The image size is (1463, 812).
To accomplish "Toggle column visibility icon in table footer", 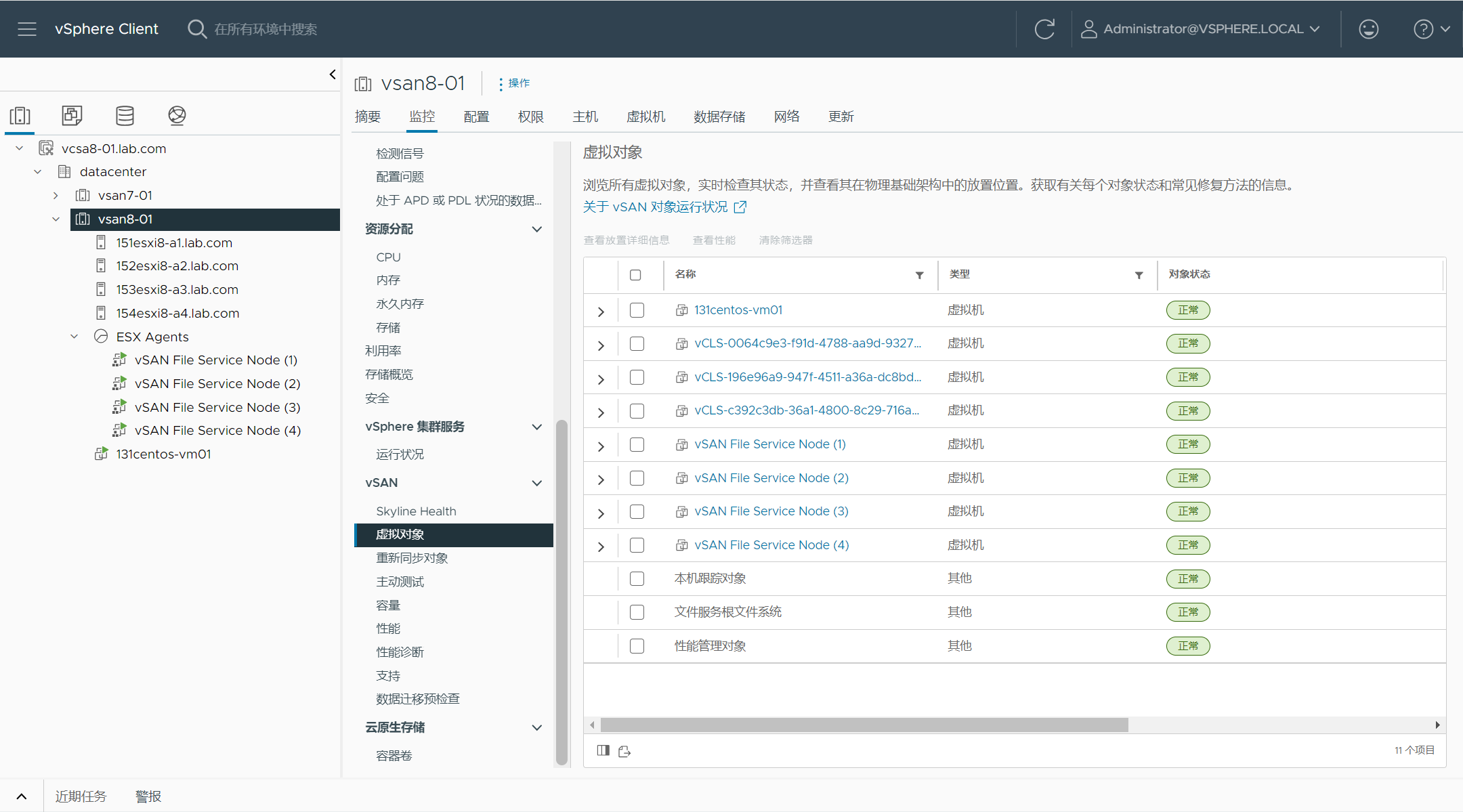I will 603,750.
